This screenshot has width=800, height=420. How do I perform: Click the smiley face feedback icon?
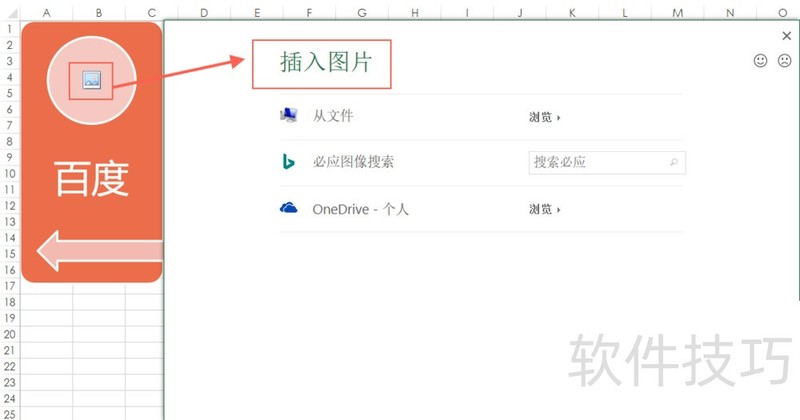[x=760, y=61]
